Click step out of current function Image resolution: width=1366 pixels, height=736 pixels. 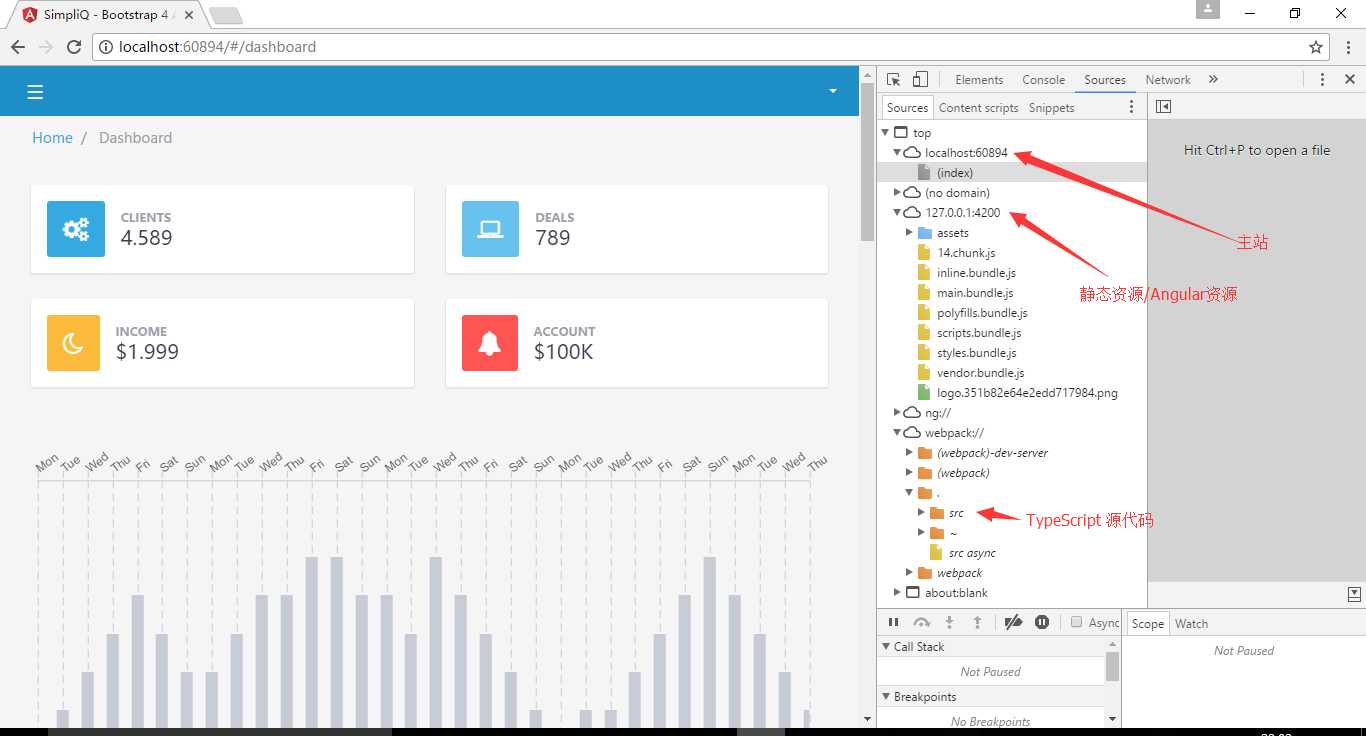[x=977, y=622]
